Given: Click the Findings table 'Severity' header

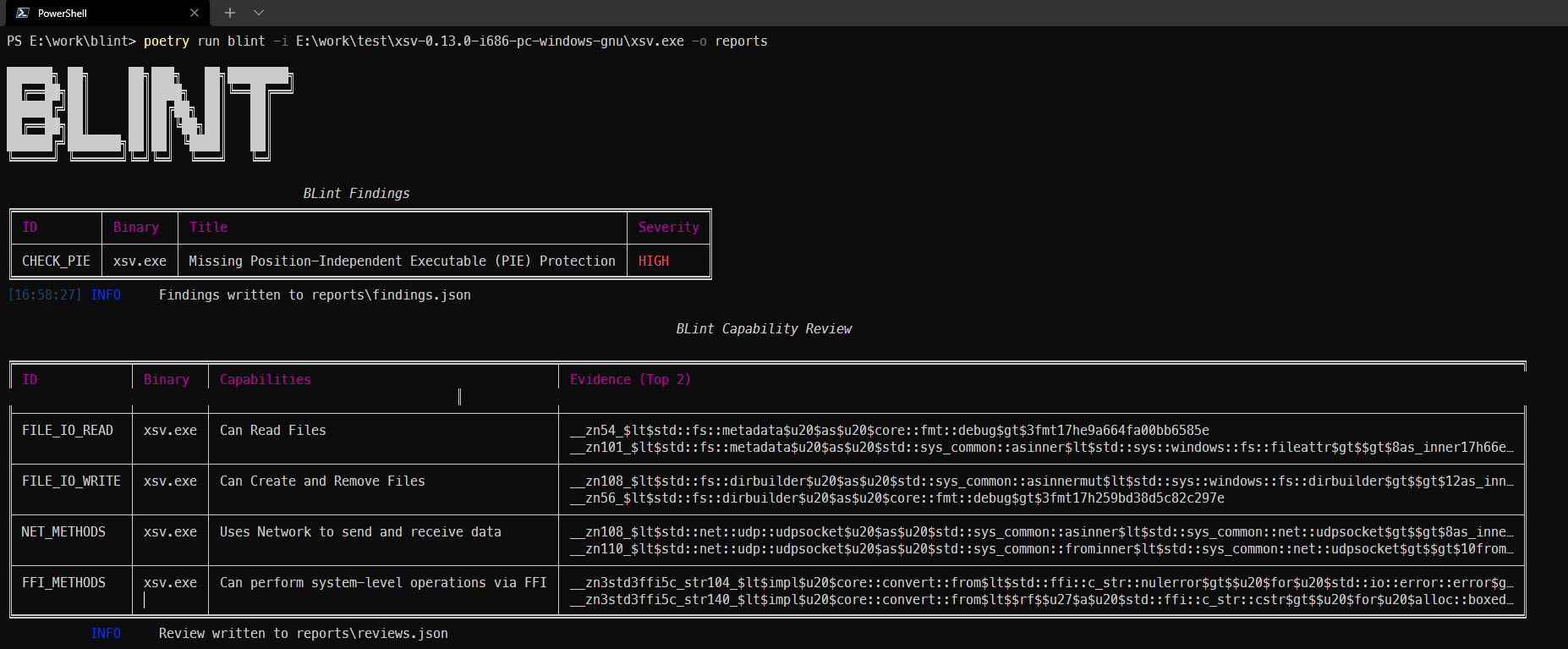Looking at the screenshot, I should point(668,228).
